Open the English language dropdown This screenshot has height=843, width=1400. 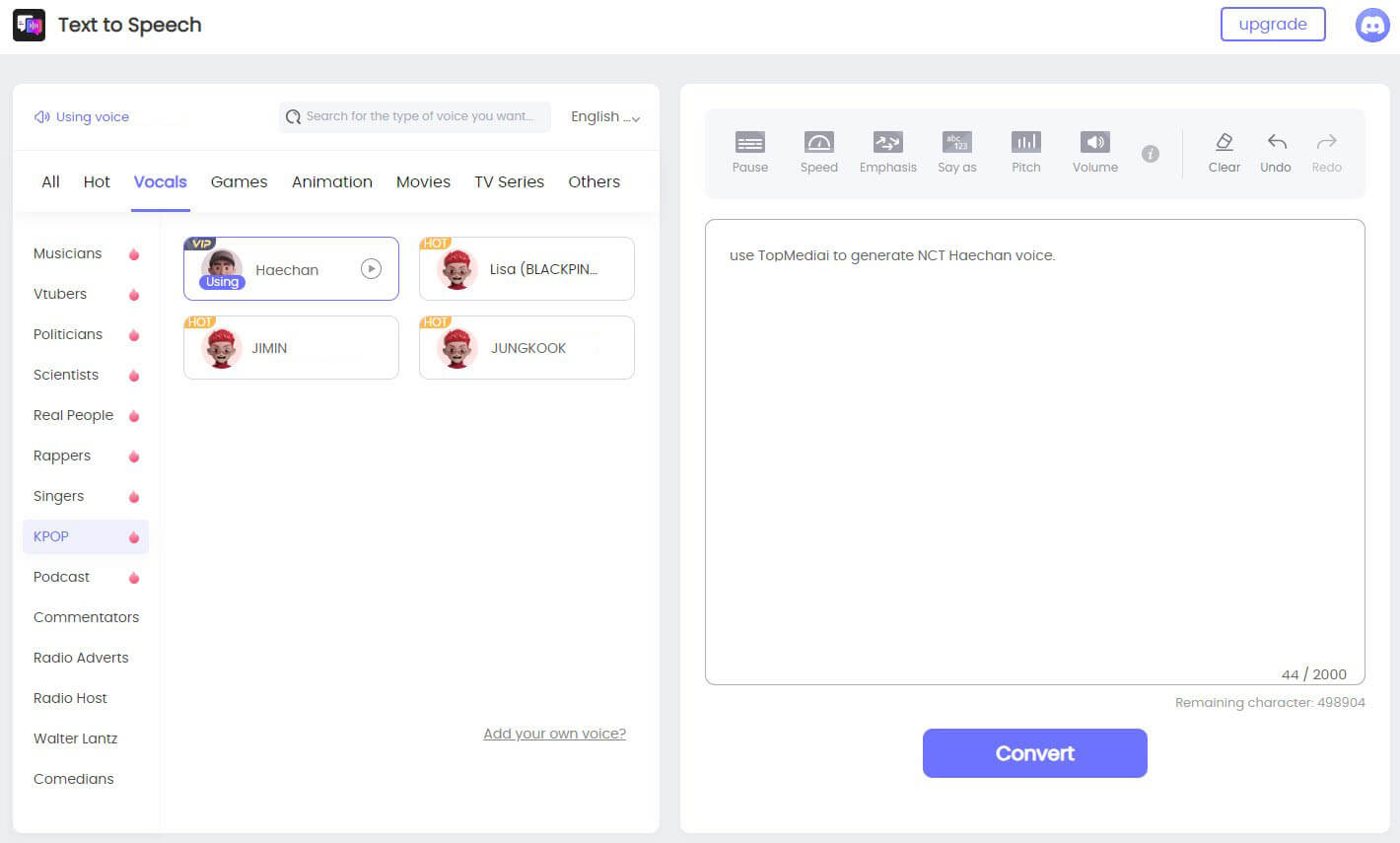pyautogui.click(x=605, y=116)
